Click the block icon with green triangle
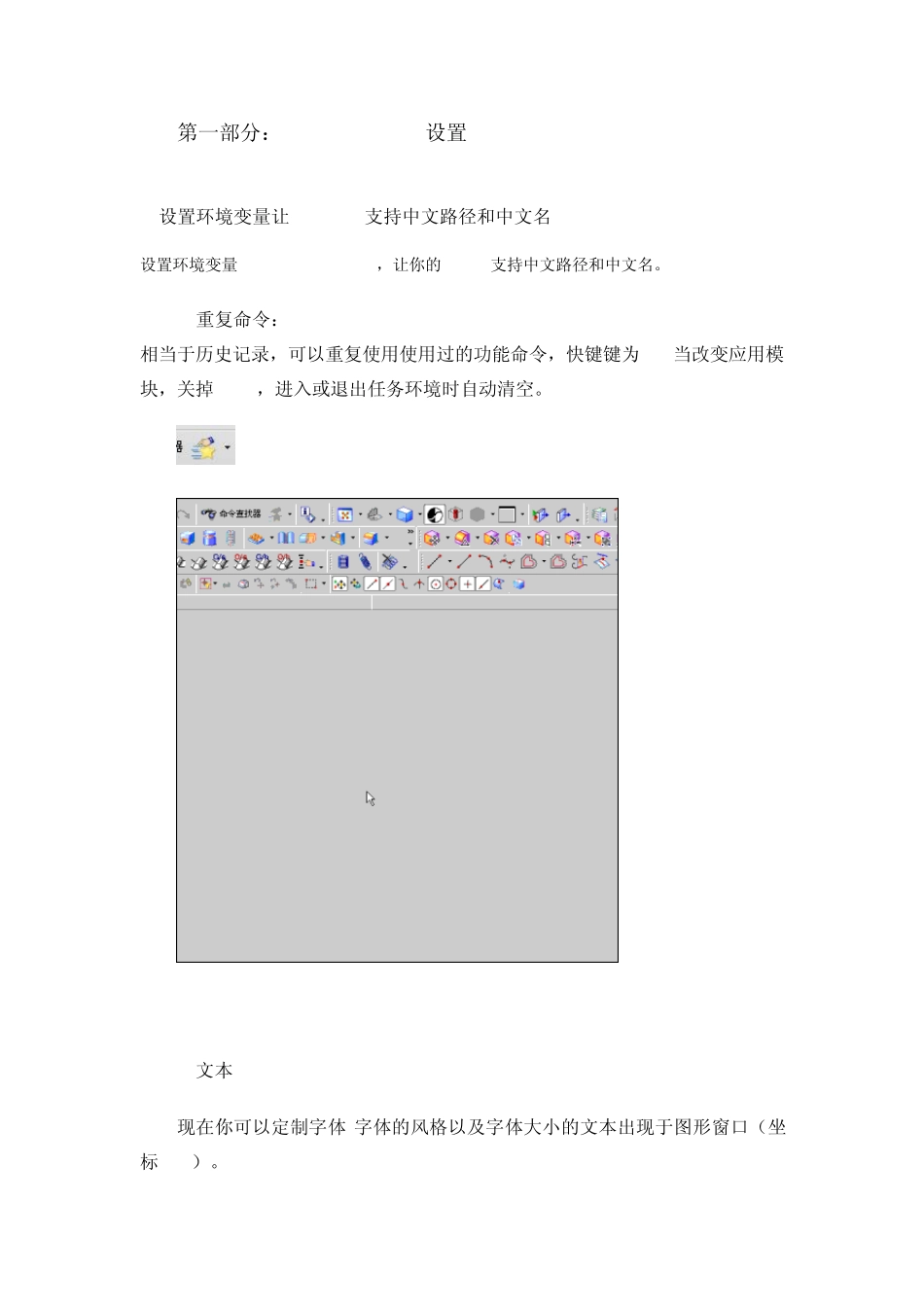This screenshot has height=1307, width=924. pyautogui.click(x=540, y=514)
